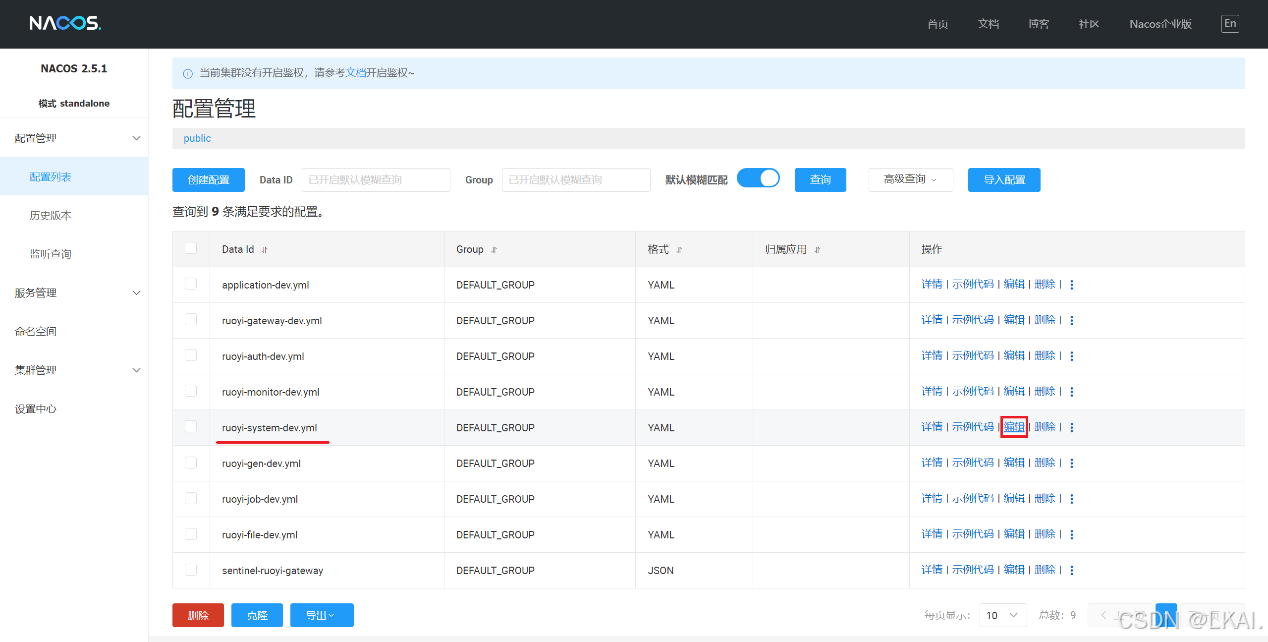Focus the Data ID search field
Viewport: 1268px width, 642px height.
(375, 180)
